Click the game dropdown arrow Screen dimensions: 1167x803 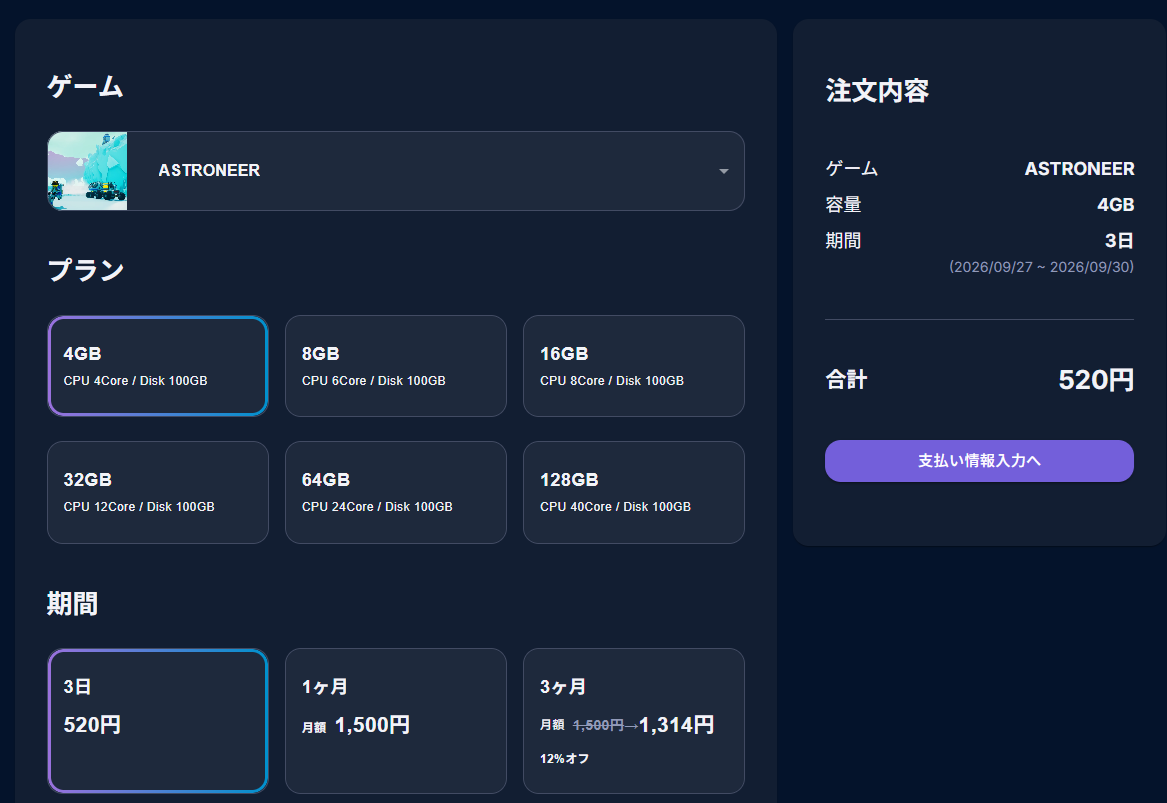[x=723, y=171]
